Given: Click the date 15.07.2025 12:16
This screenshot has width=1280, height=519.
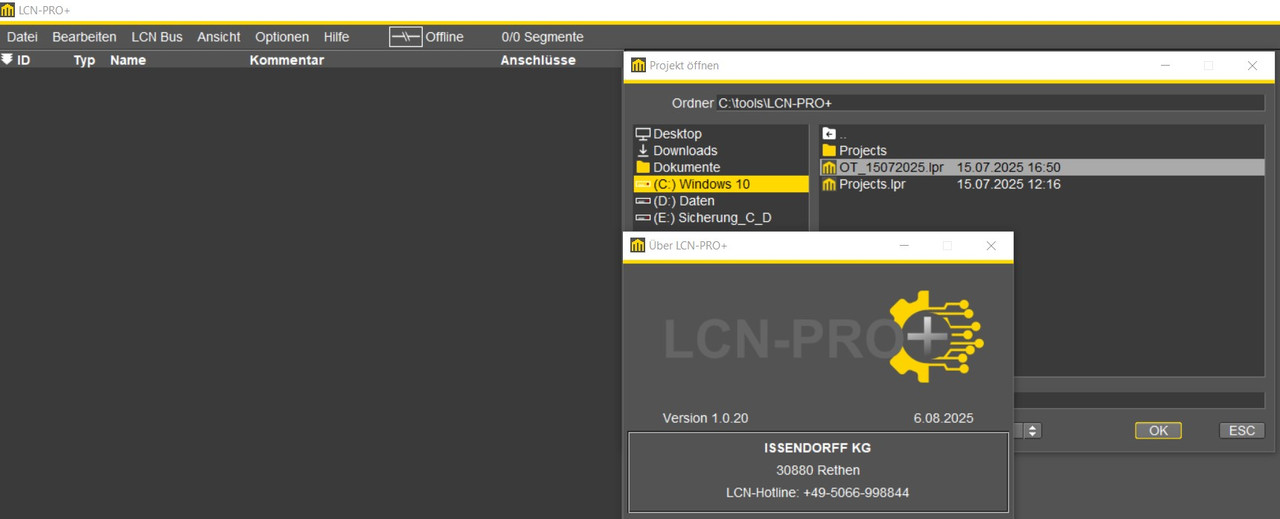Looking at the screenshot, I should [1008, 184].
